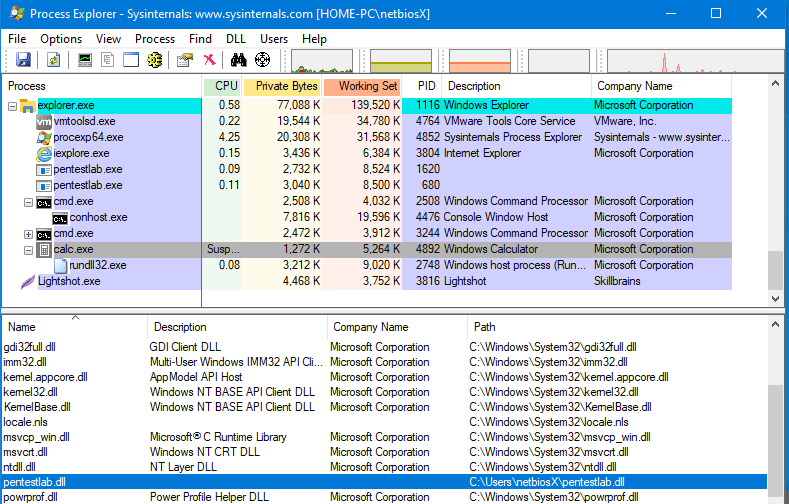
Task: Collapse the calc.exe process node
Action: [28, 249]
